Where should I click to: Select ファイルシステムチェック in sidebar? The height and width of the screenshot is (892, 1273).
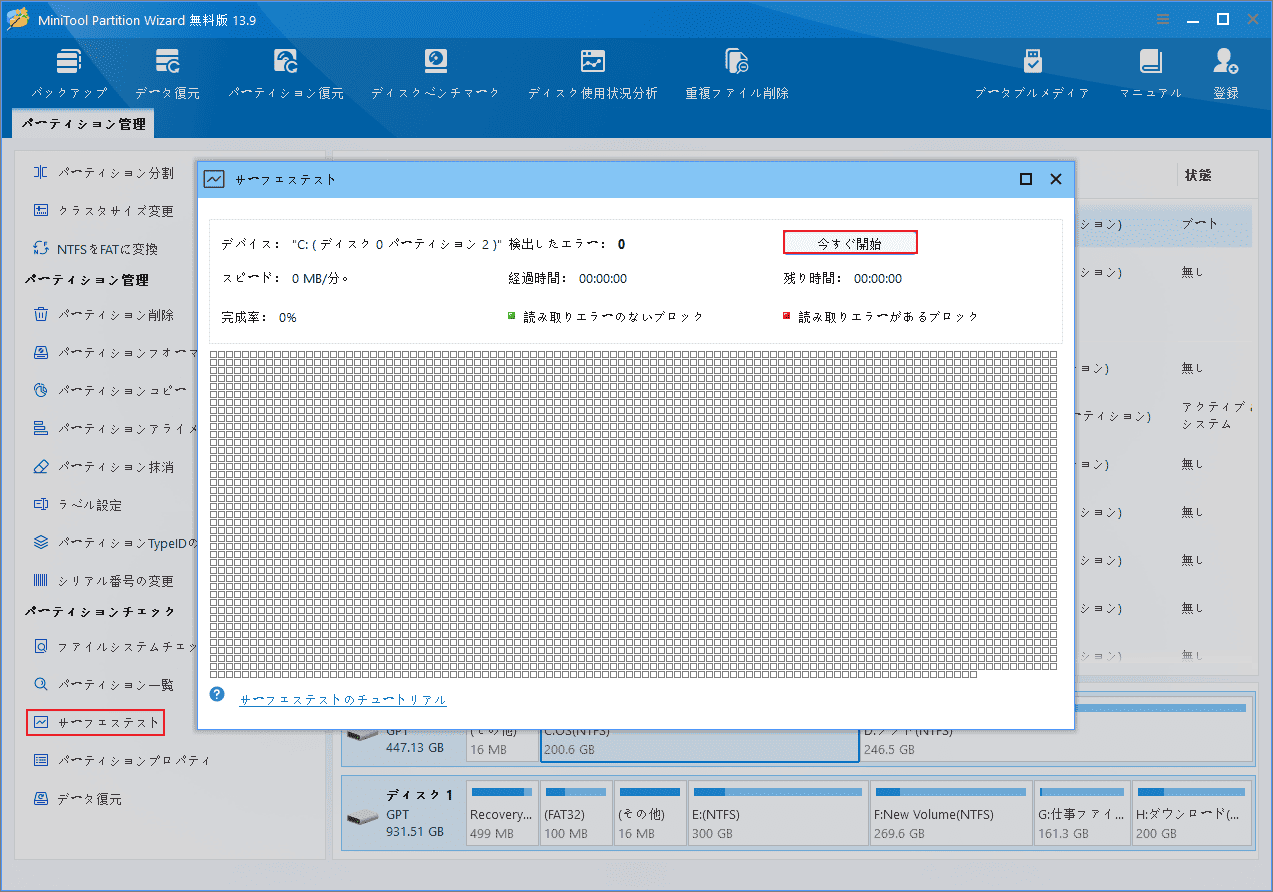pyautogui.click(x=115, y=647)
